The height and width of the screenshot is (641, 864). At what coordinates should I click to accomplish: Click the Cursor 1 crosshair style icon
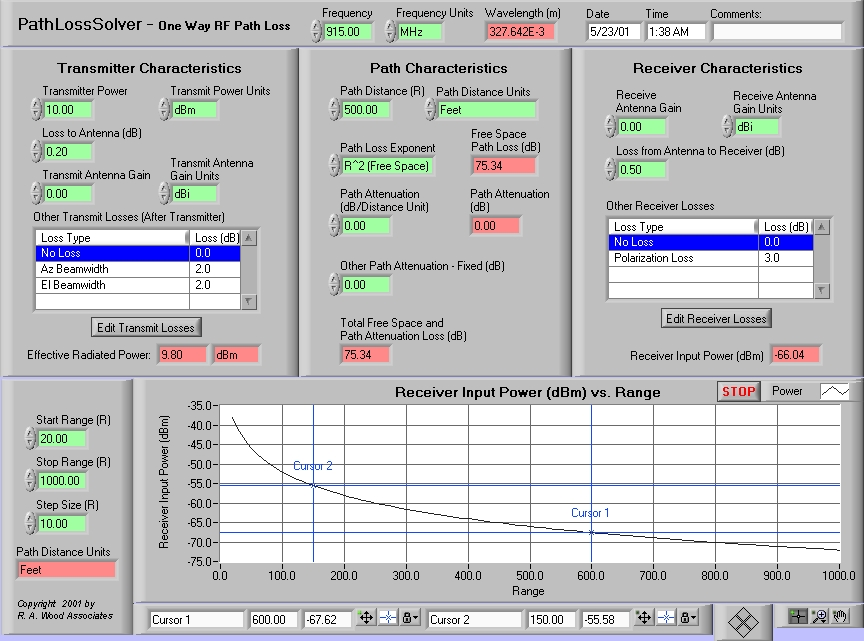386,619
